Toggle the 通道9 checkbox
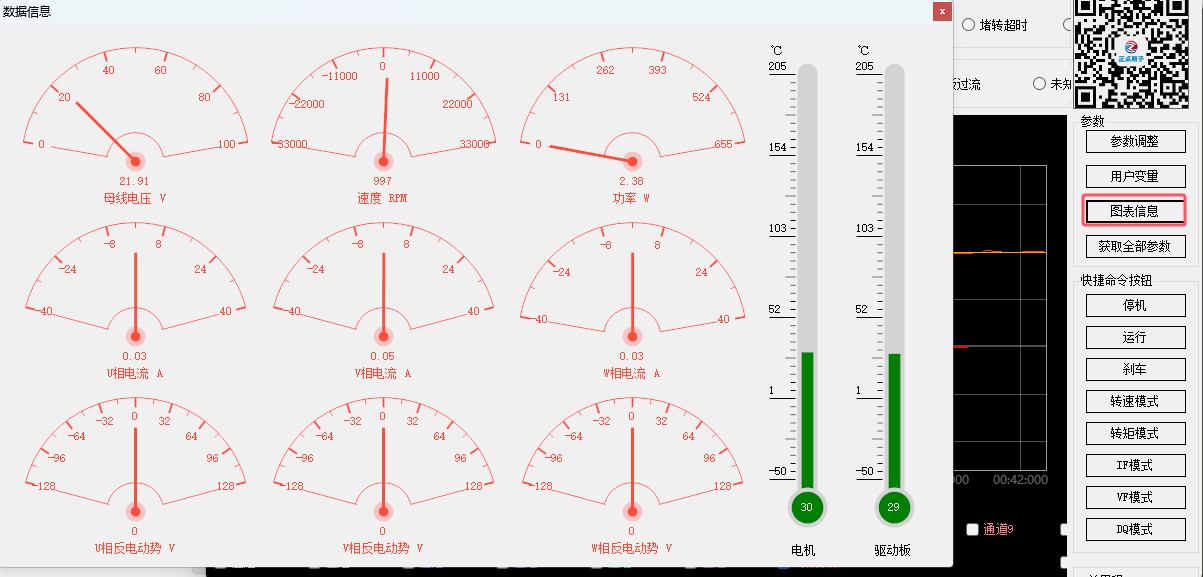This screenshot has width=1203, height=577. [972, 529]
